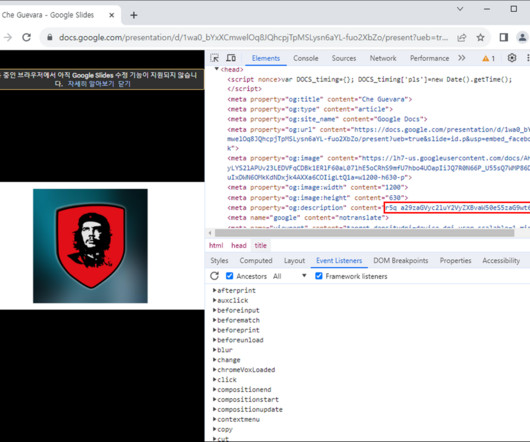The image size is (530, 442).
Task: Open the warning issues indicator
Action: 489,58
